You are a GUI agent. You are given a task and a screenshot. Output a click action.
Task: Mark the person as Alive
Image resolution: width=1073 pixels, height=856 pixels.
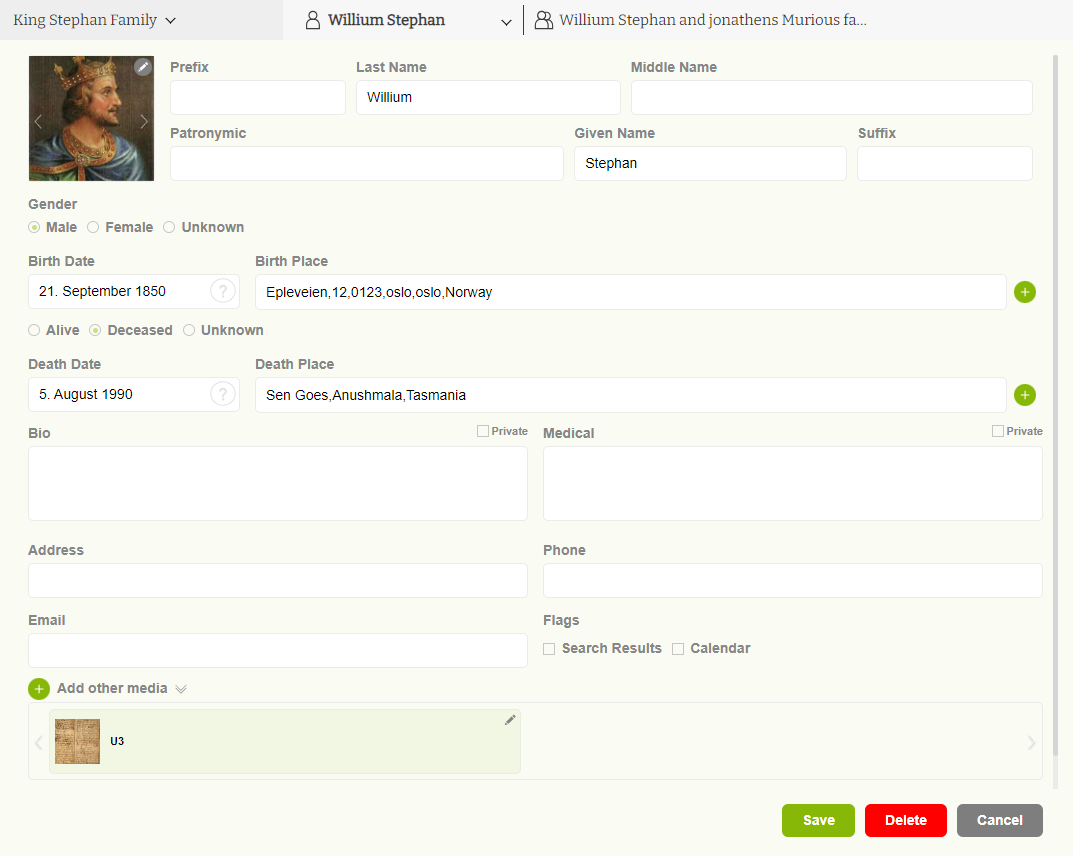click(x=35, y=330)
